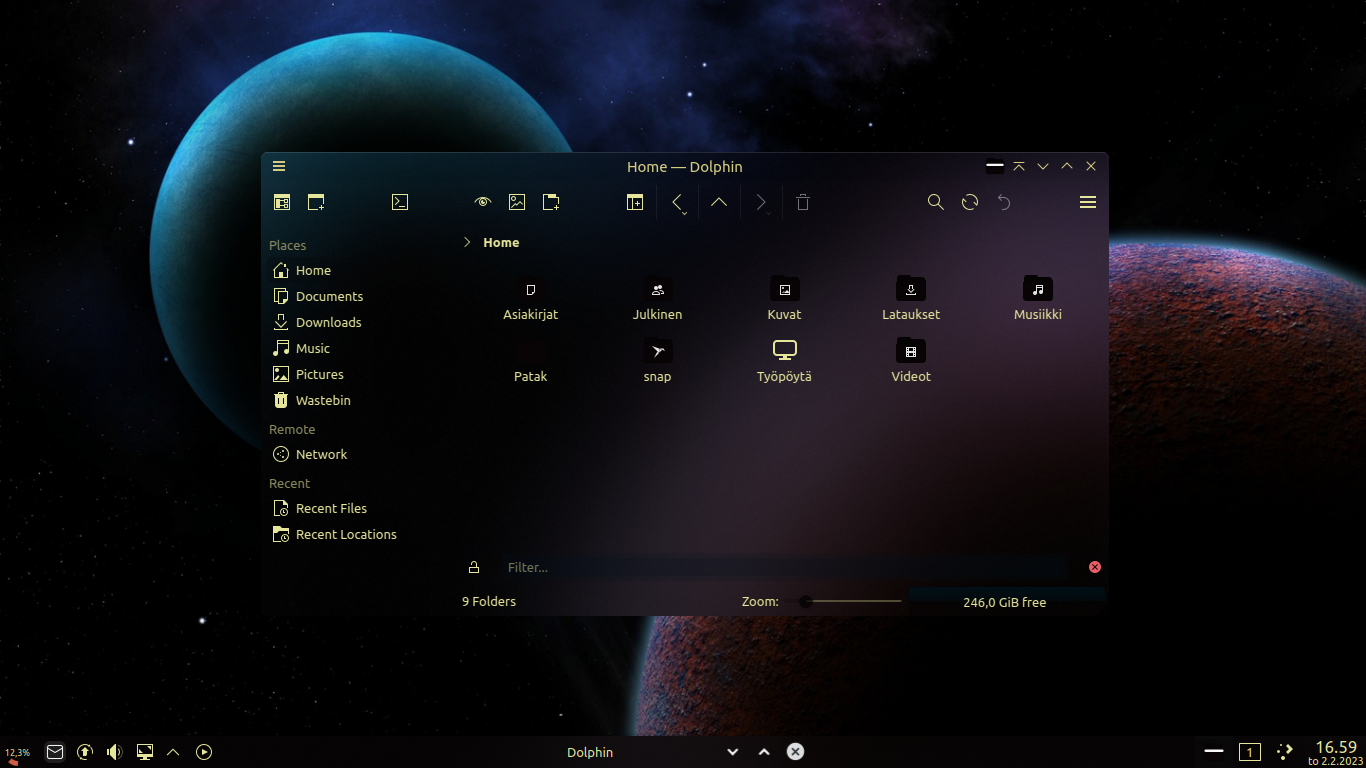
Task: Toggle the filter lock icon
Action: pos(474,567)
